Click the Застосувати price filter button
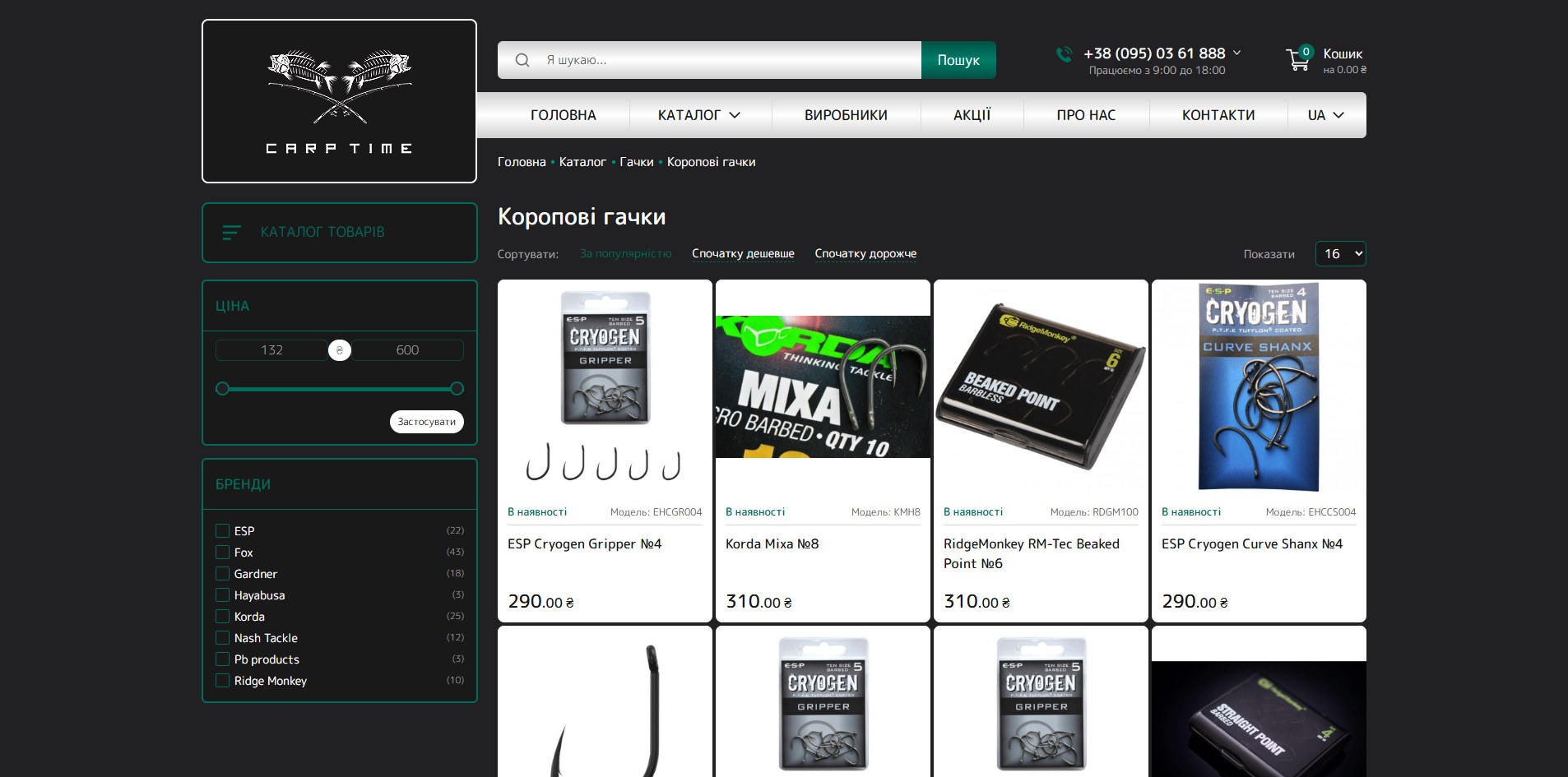 (427, 422)
